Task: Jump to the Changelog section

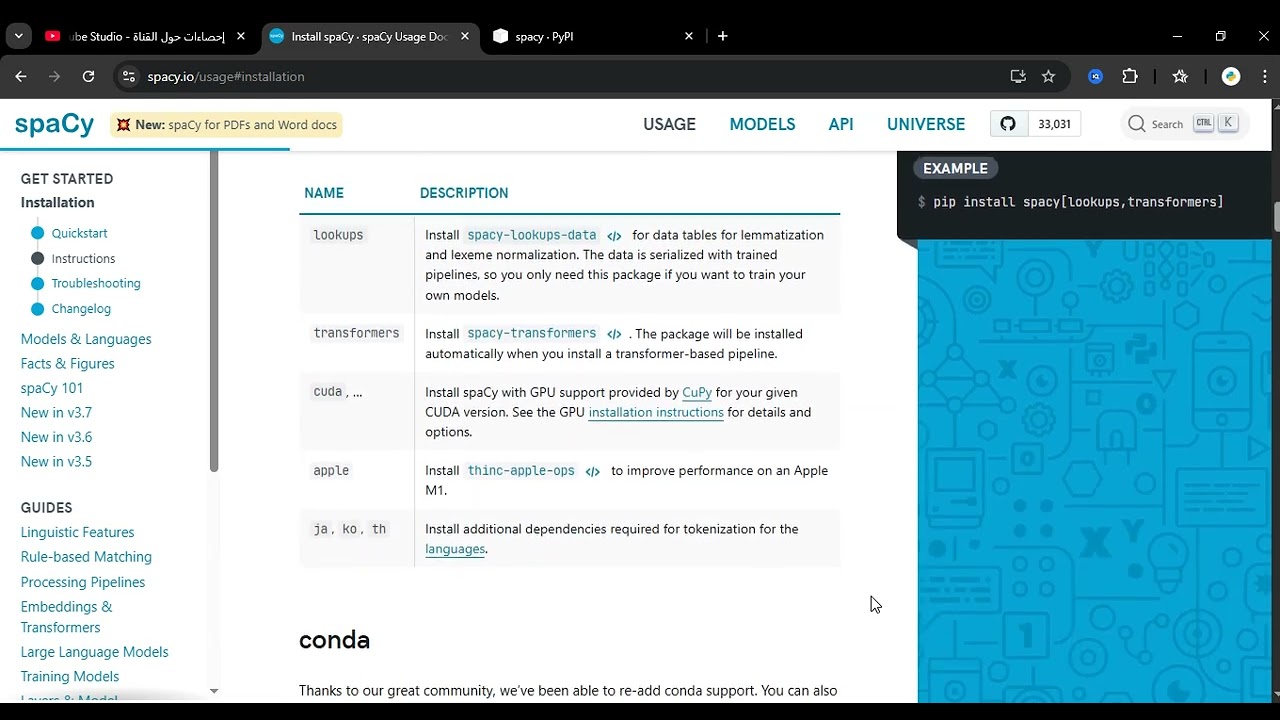Action: [81, 309]
